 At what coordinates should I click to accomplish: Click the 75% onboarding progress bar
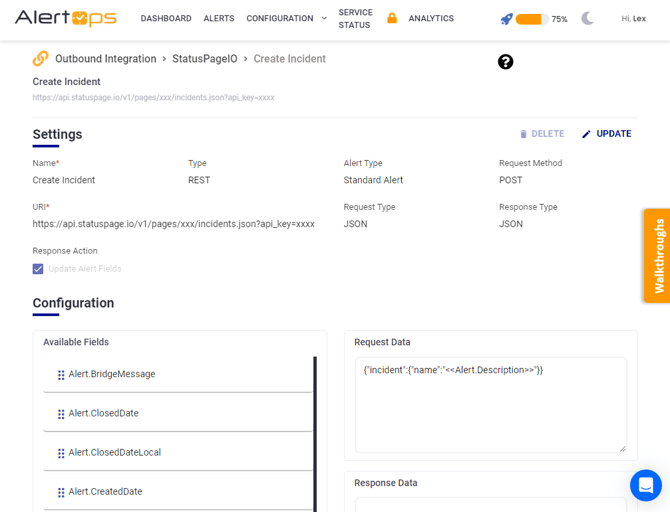(530, 19)
